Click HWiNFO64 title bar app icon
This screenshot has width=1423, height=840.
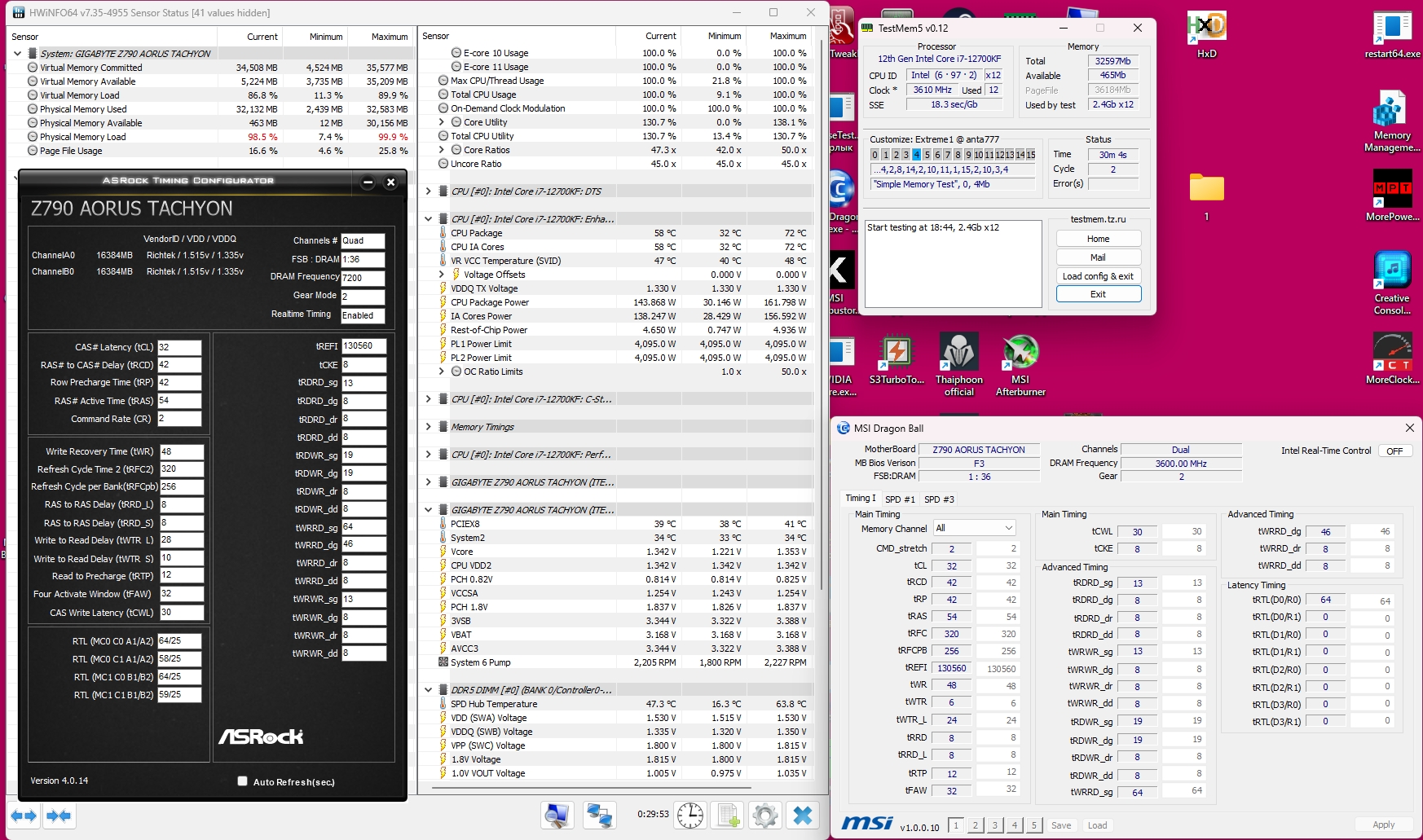click(x=18, y=12)
